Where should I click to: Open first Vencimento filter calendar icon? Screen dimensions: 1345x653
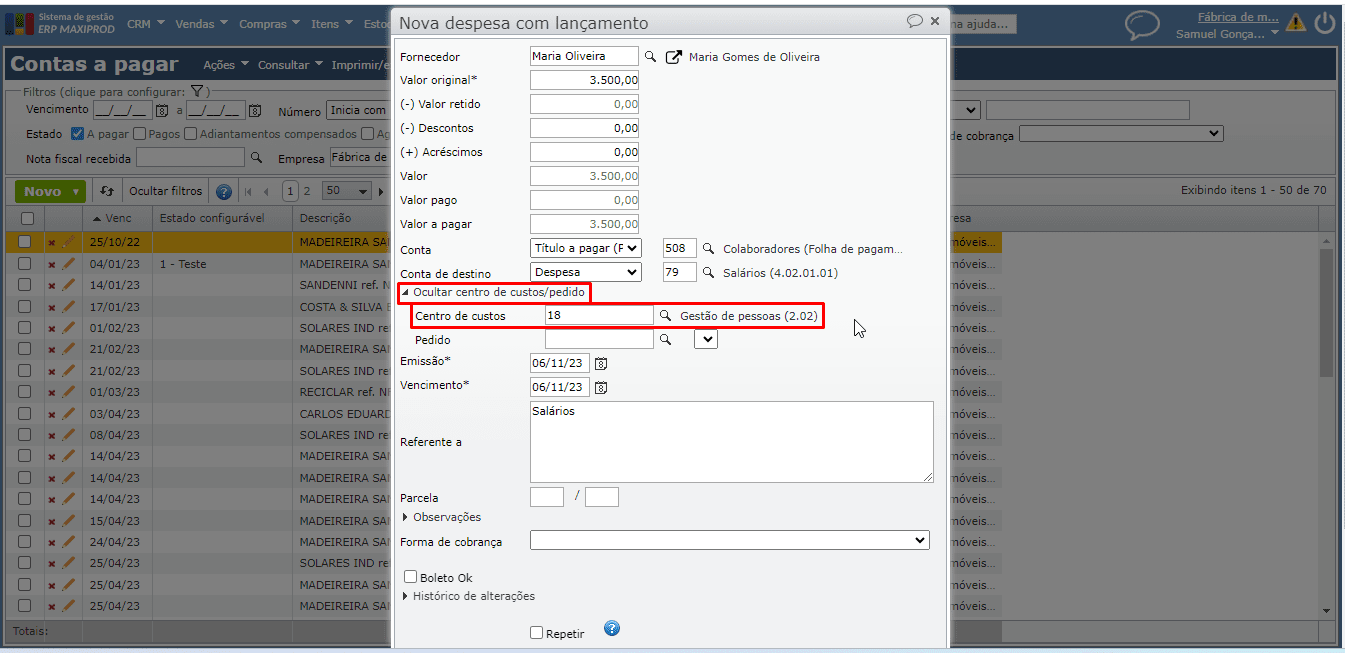163,111
